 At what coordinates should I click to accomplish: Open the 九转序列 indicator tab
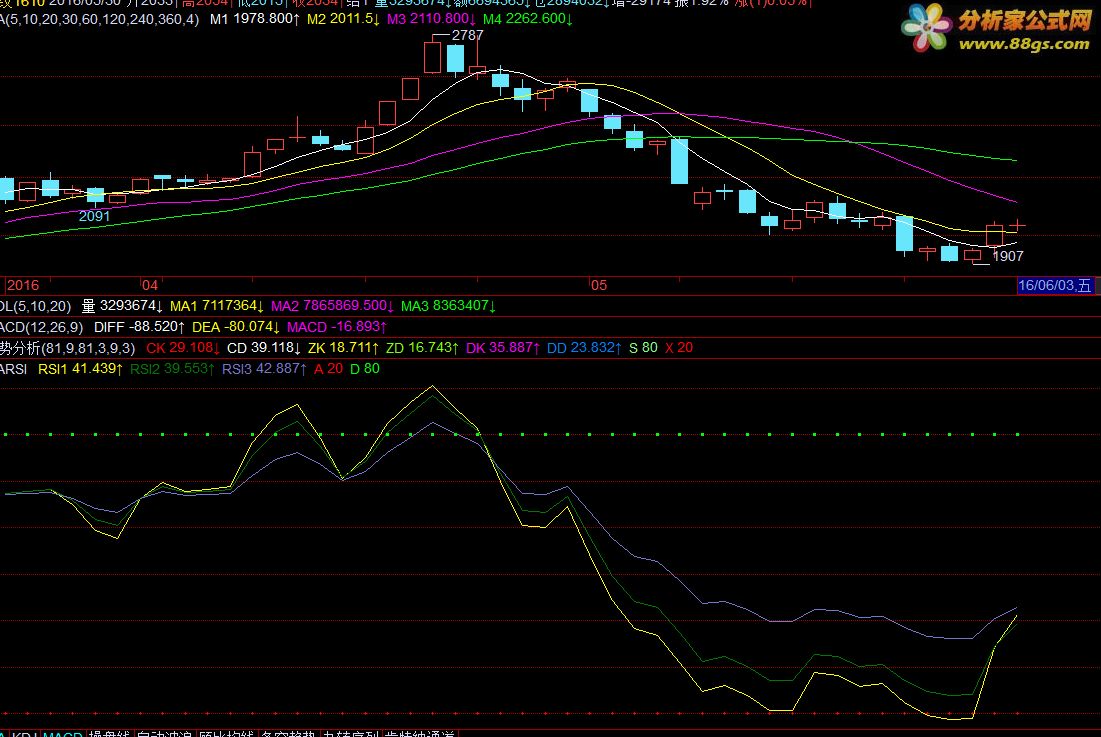point(350,733)
